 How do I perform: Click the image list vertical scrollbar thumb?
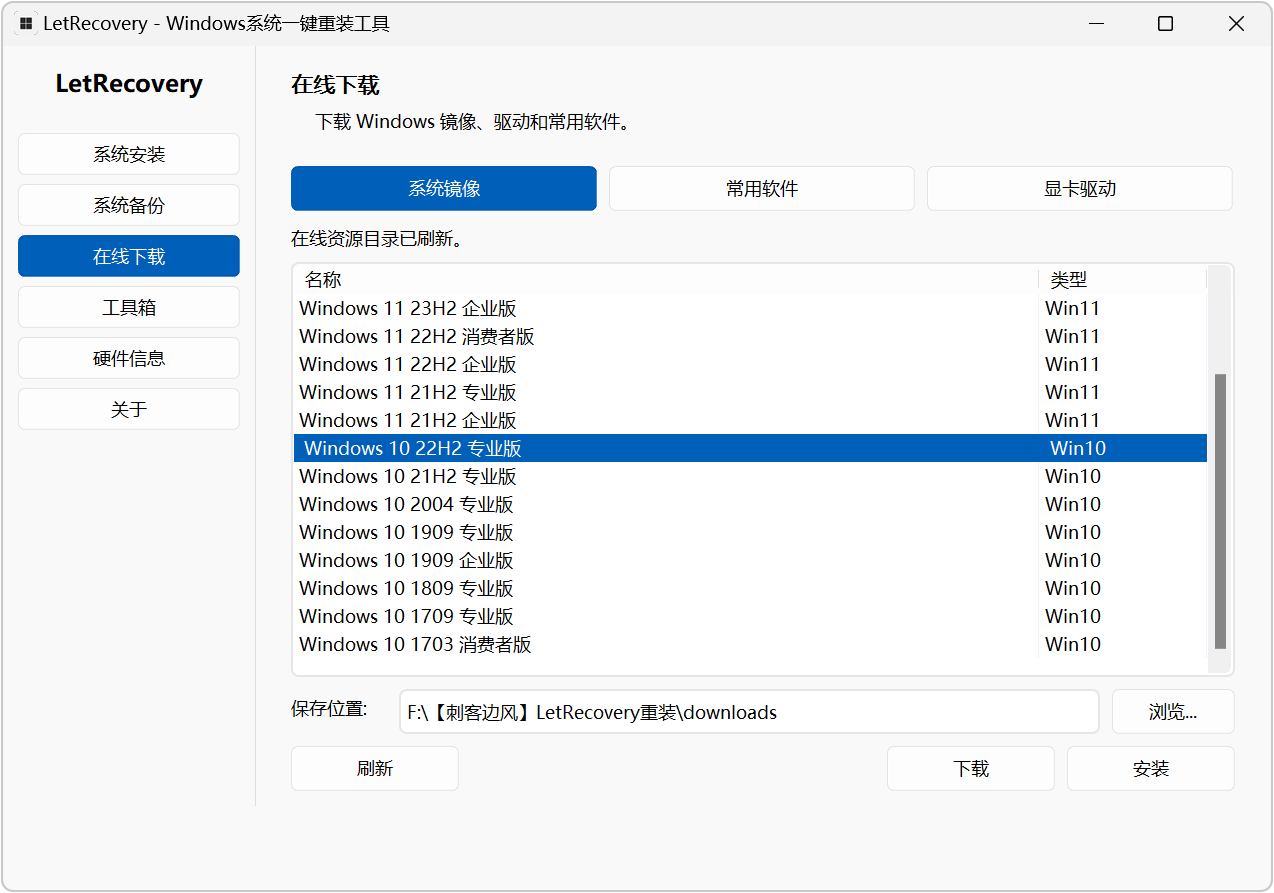point(1220,511)
